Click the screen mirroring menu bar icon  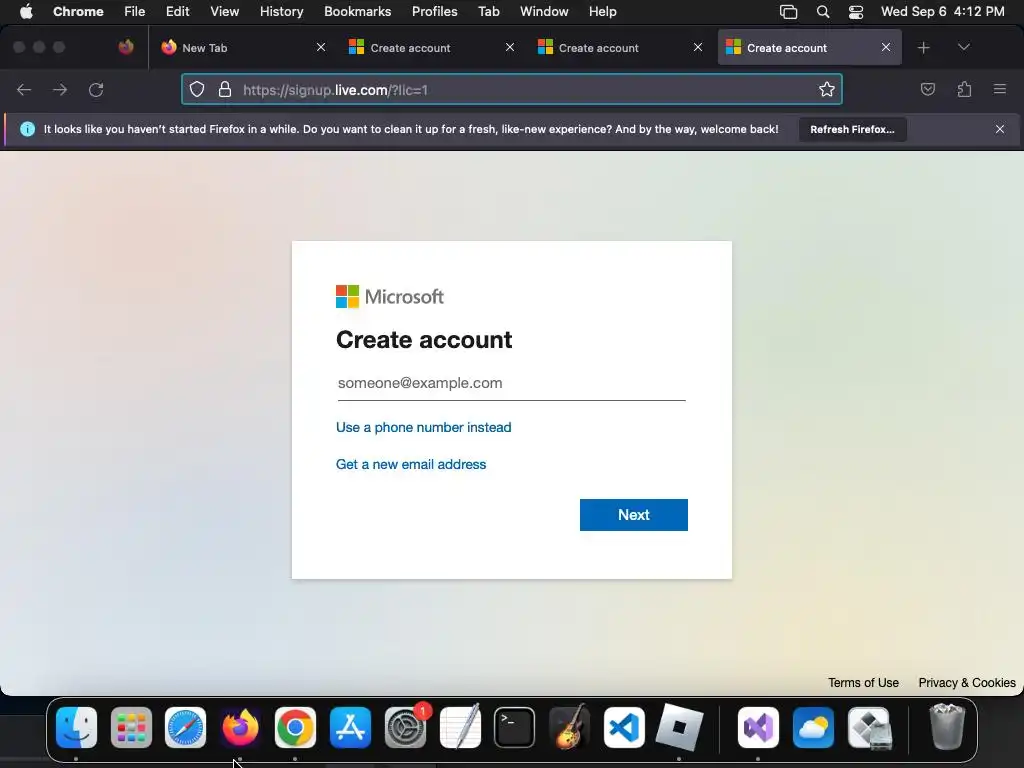tap(788, 12)
